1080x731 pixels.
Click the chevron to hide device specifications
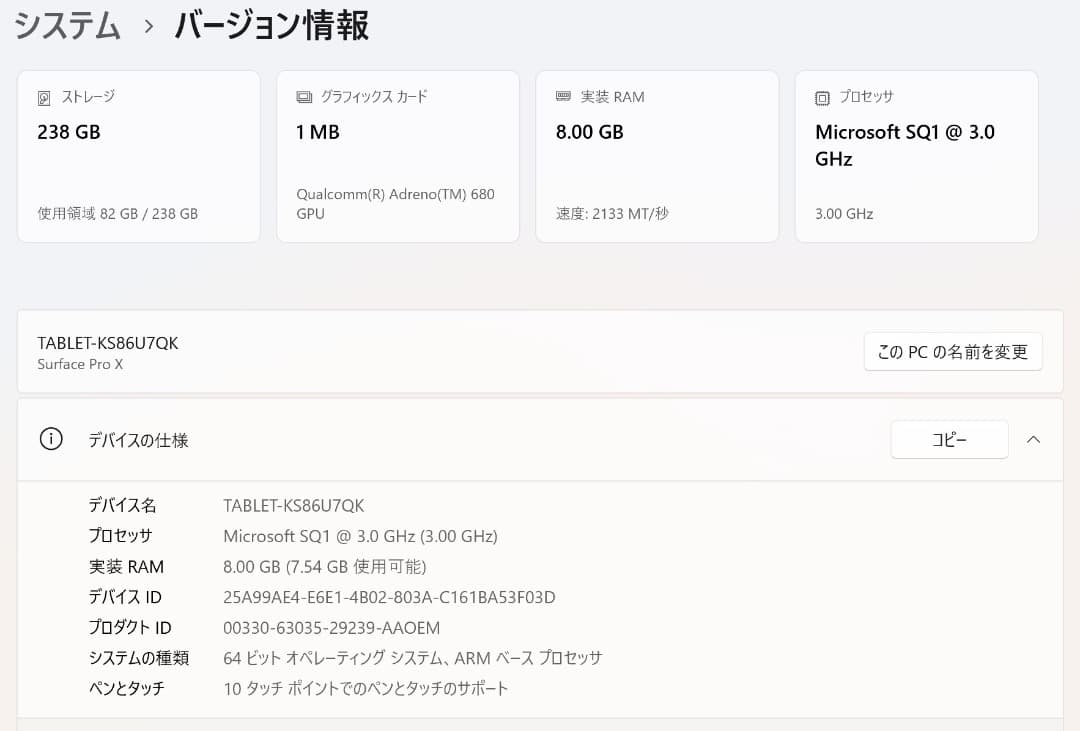click(1034, 439)
